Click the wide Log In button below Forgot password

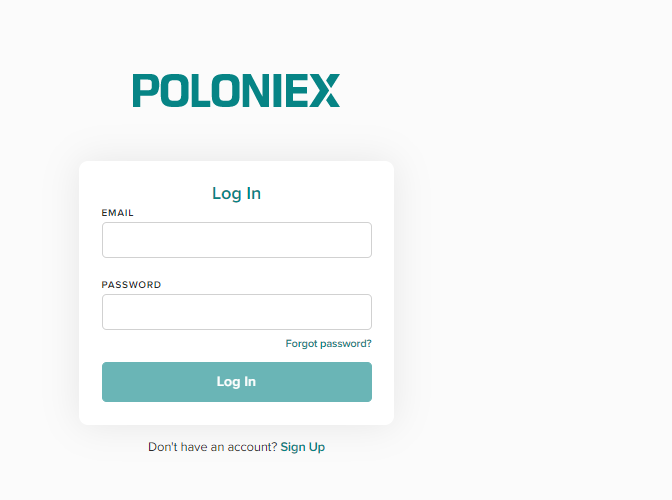[x=237, y=382]
